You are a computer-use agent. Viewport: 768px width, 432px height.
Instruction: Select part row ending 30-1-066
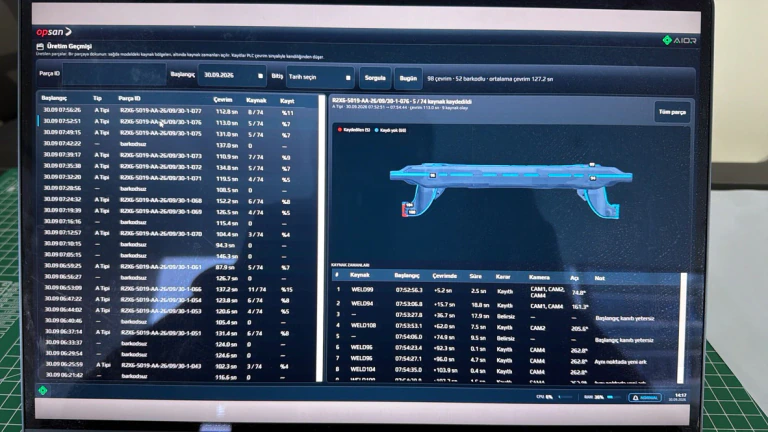coord(179,289)
